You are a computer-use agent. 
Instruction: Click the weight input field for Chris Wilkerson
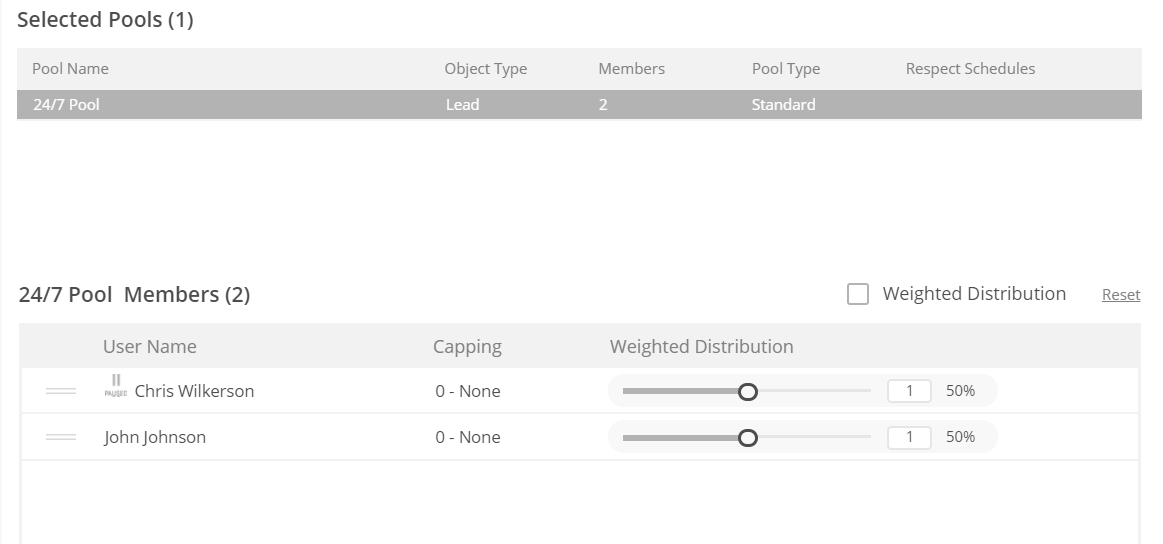click(909, 391)
